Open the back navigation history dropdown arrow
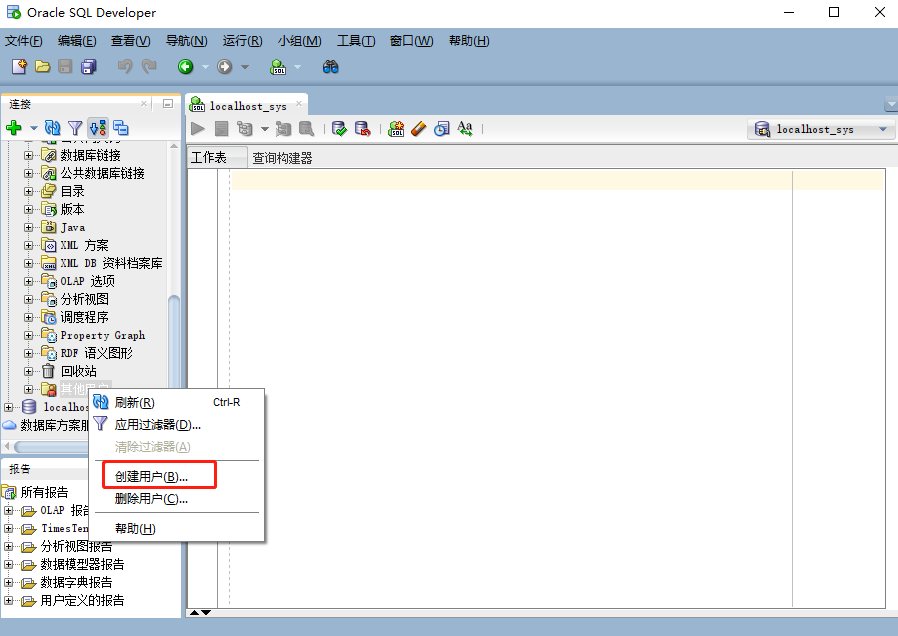The height and width of the screenshot is (636, 898). click(205, 67)
